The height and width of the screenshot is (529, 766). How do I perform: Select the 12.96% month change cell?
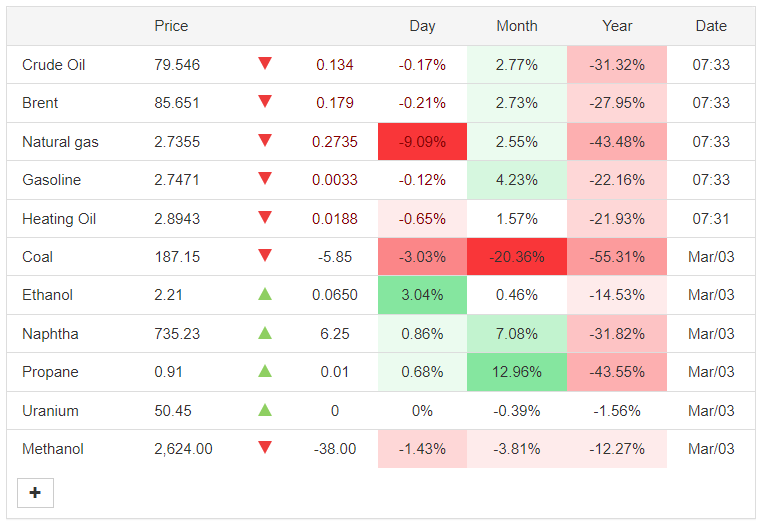pos(517,372)
